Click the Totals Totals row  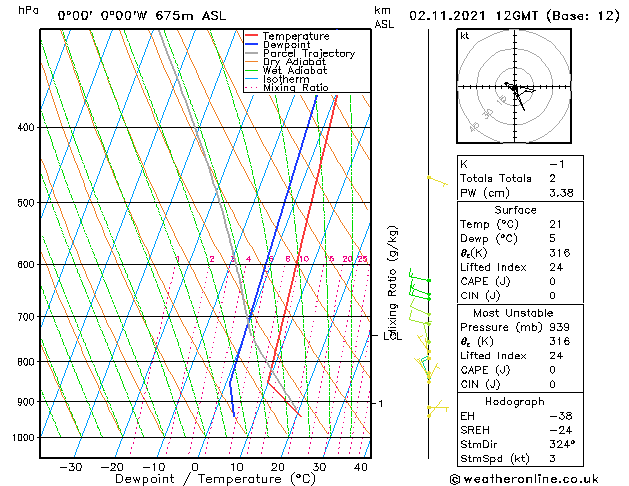click(x=520, y=178)
